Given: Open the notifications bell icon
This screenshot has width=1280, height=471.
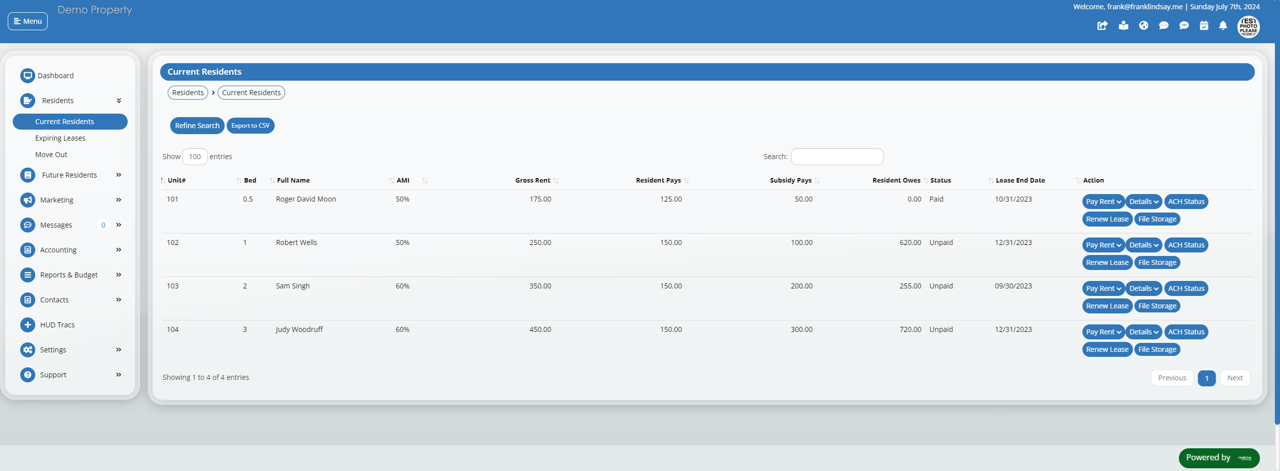Looking at the screenshot, I should point(1223,26).
